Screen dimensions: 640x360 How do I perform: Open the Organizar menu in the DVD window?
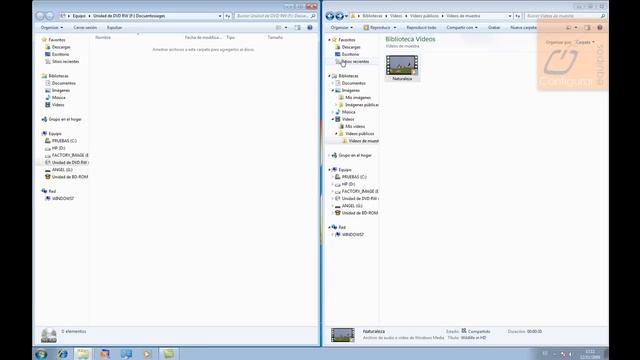pos(51,28)
